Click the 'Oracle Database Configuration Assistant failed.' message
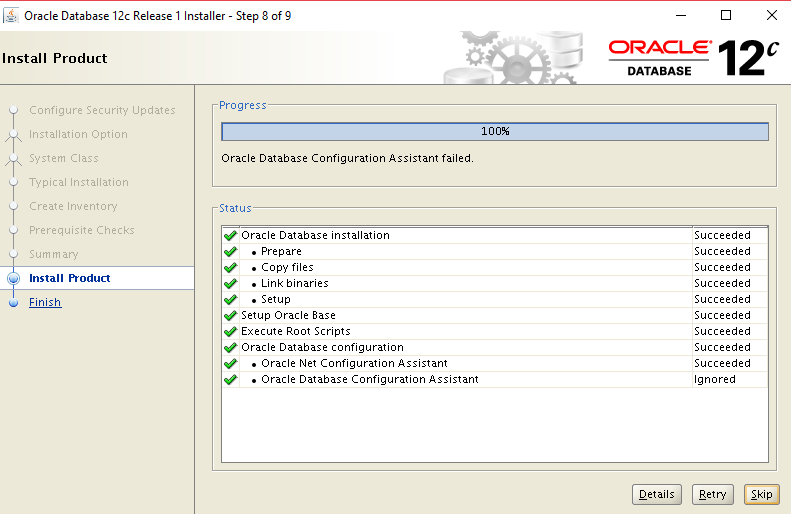Screen dimensions: 791x514 (x=347, y=158)
